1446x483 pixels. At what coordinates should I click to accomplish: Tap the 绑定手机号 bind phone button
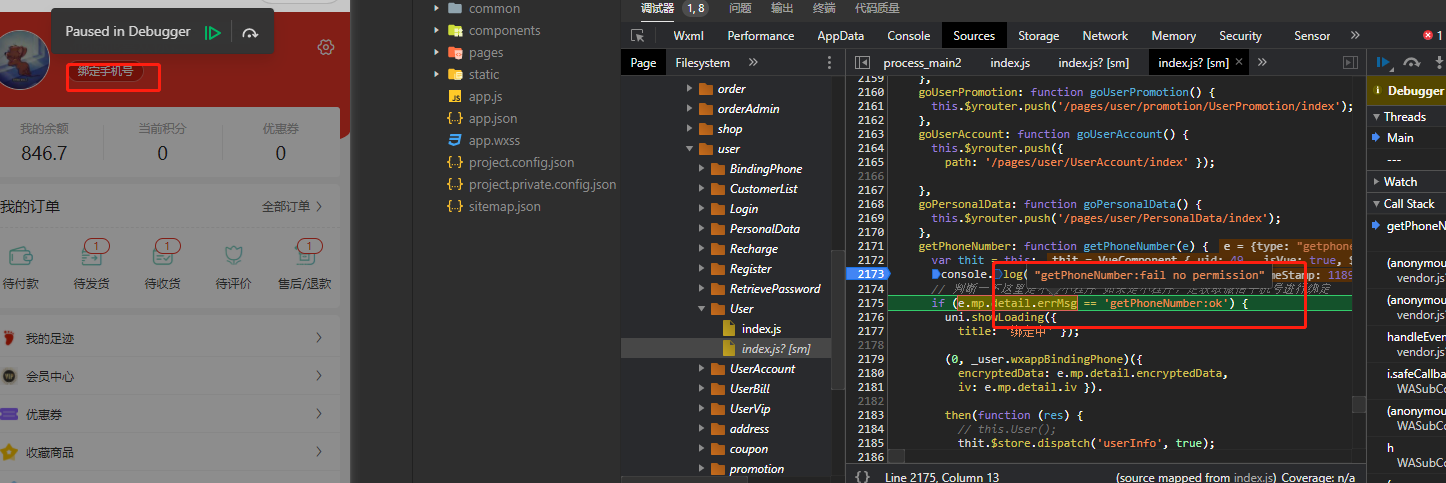pyautogui.click(x=106, y=71)
